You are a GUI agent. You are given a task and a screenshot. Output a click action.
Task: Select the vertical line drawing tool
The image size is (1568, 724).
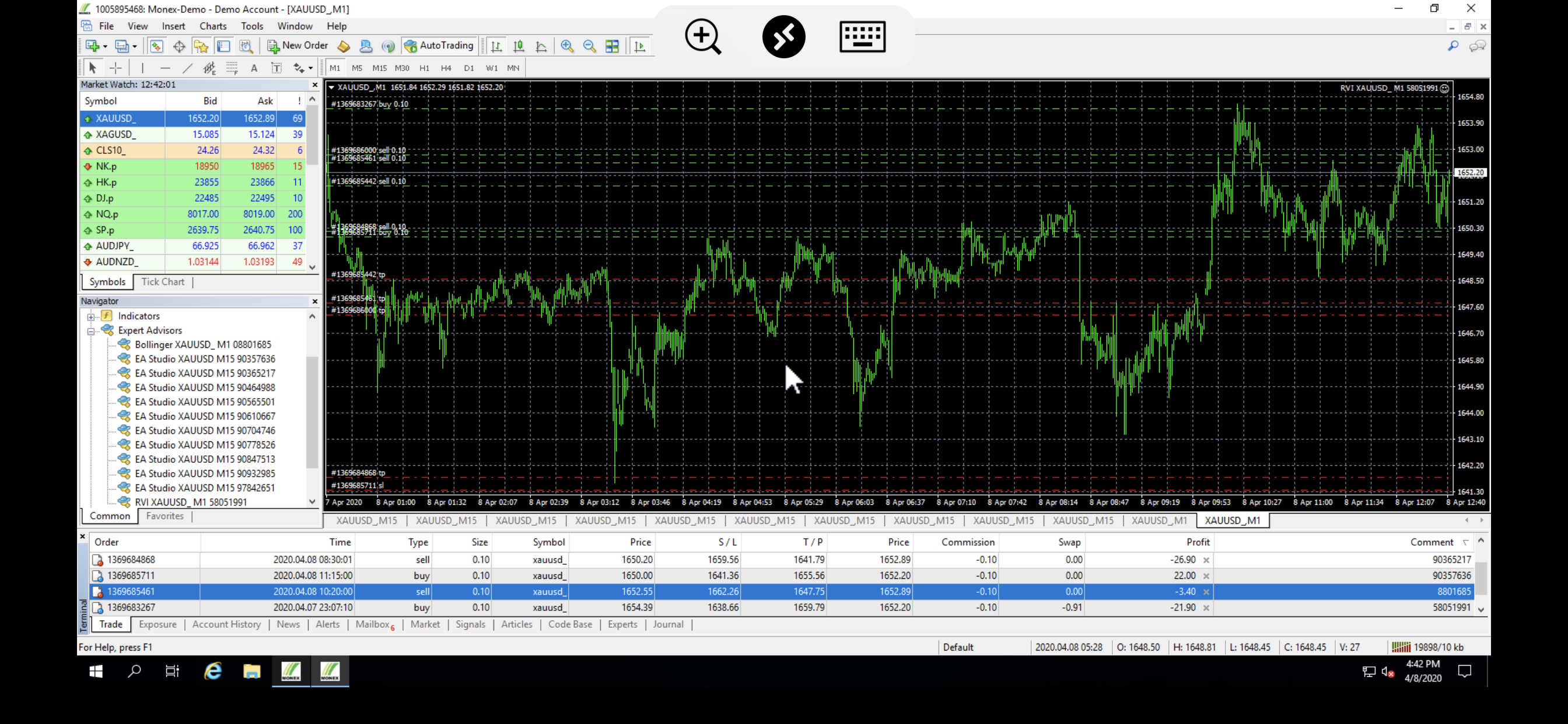click(x=142, y=68)
